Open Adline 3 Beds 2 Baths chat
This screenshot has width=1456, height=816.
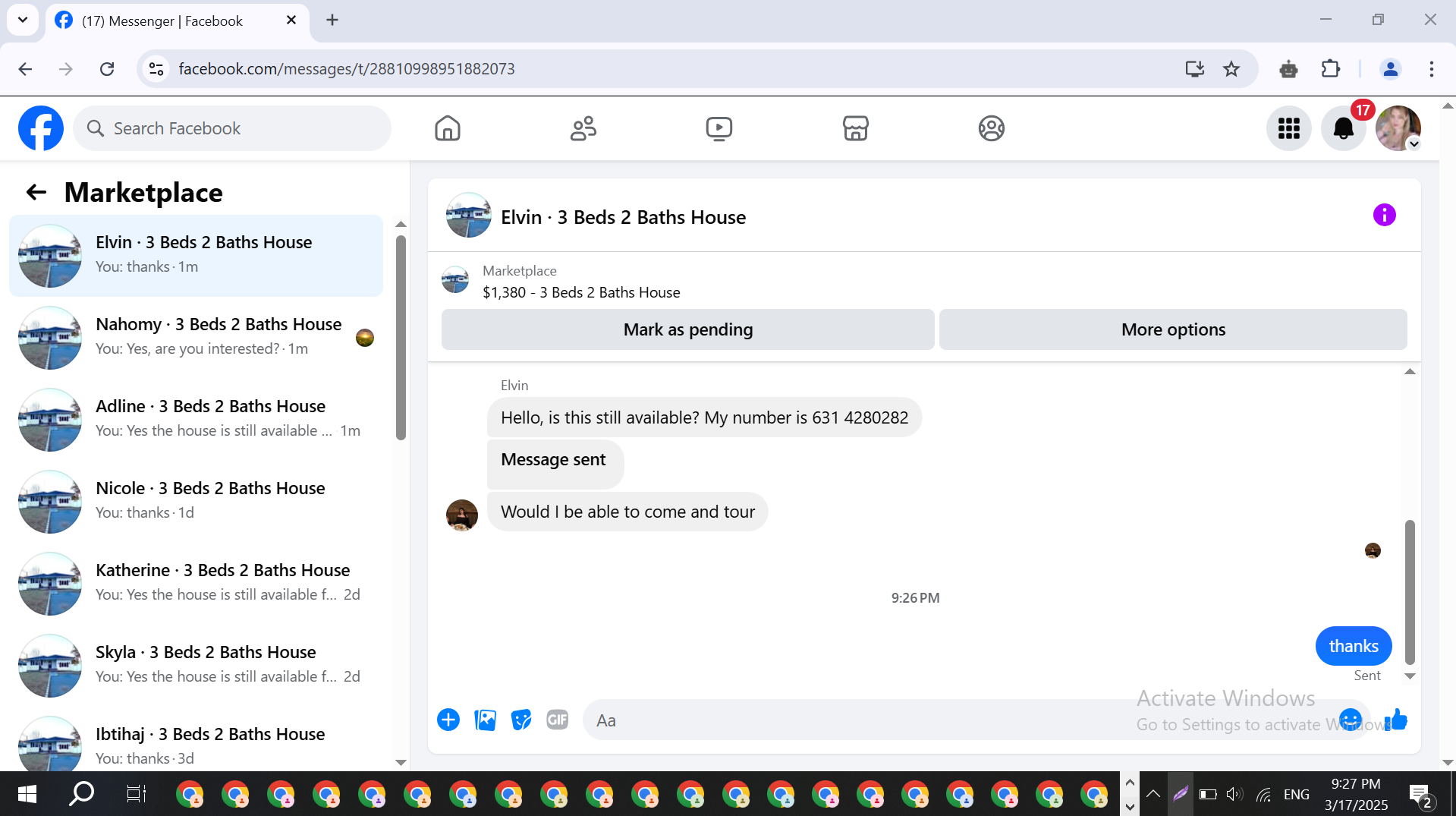click(x=196, y=420)
